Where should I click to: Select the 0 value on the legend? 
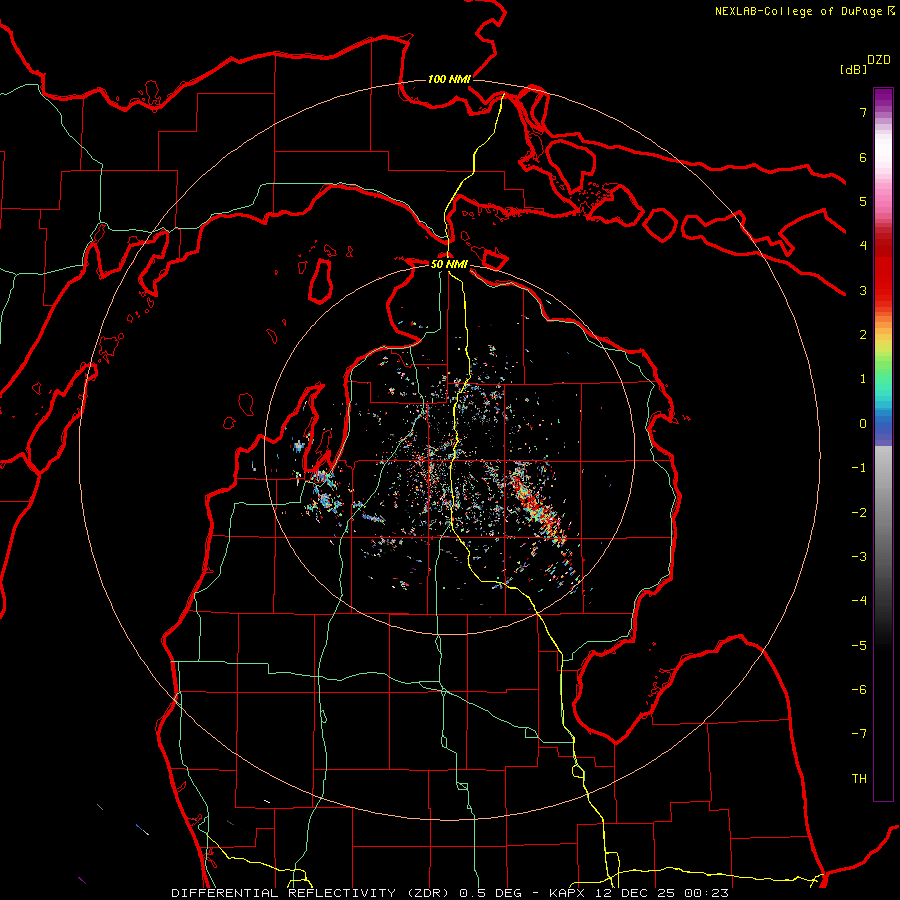(x=863, y=424)
